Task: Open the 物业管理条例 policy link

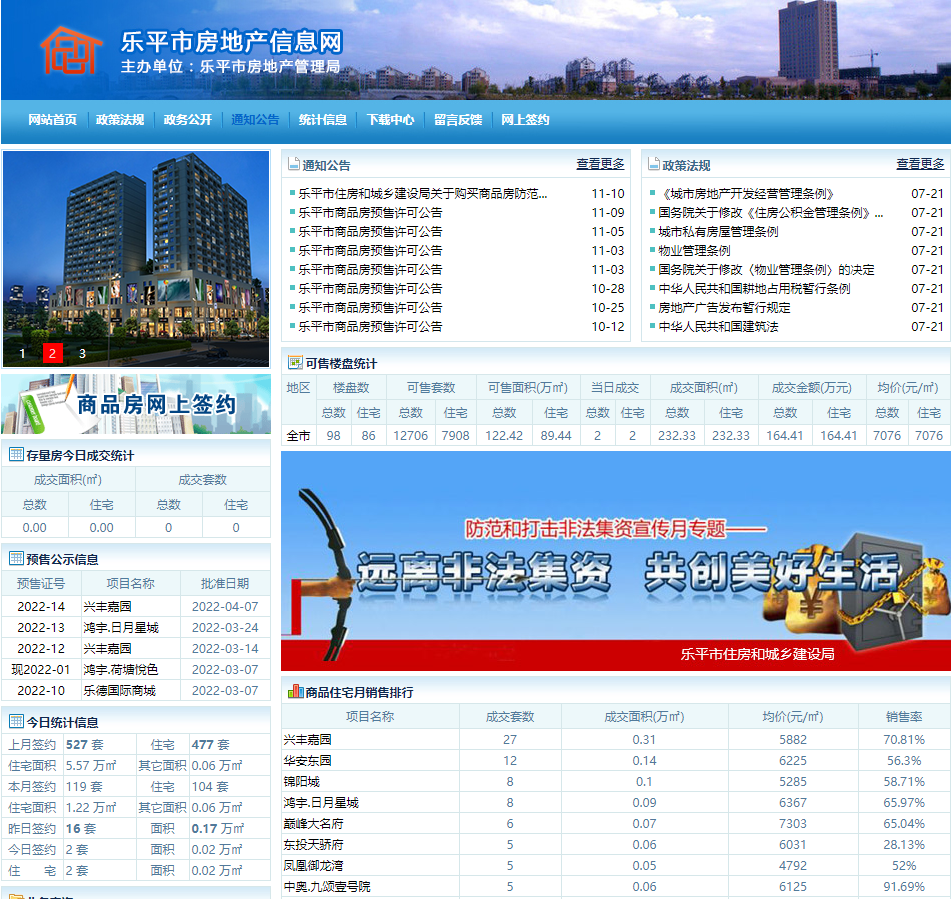Action: pyautogui.click(x=694, y=251)
